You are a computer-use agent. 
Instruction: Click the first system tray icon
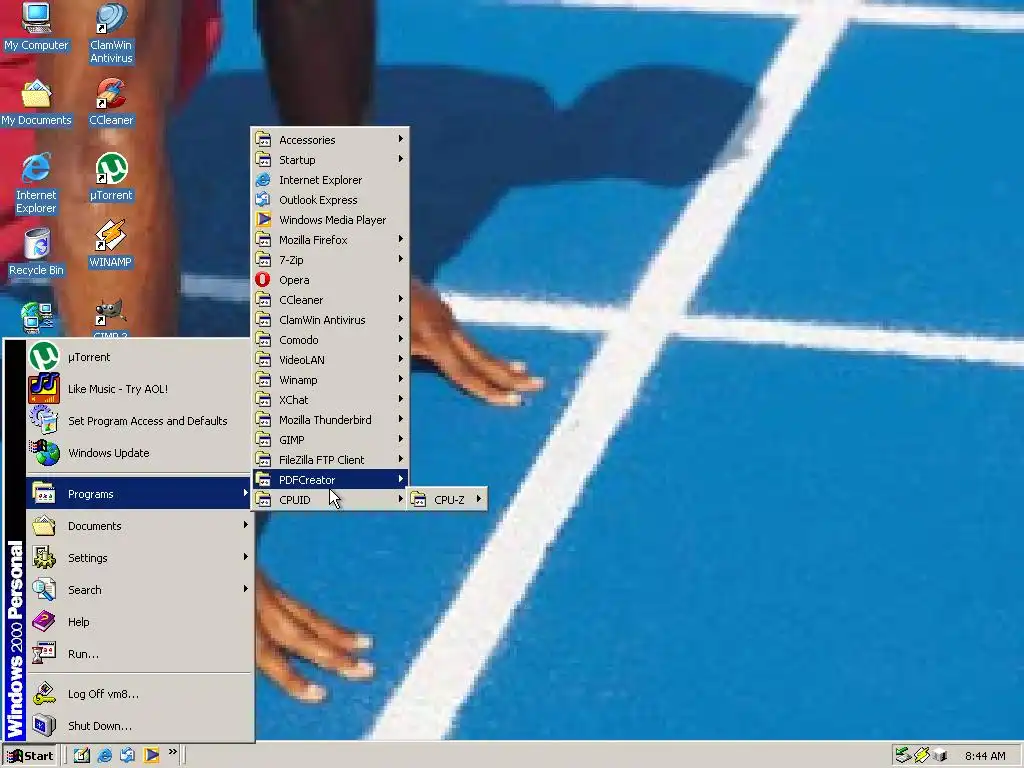(x=903, y=755)
